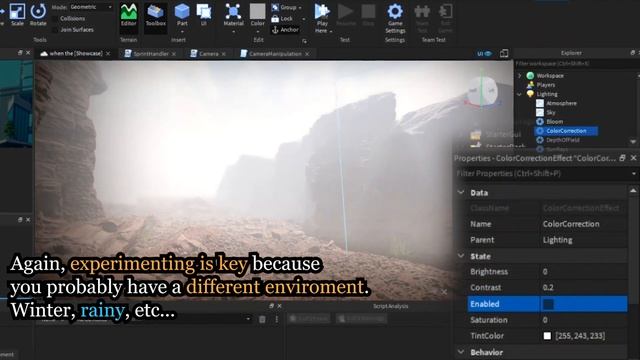Collapse the State properties section
Screen dimensions: 640x360
461,256
